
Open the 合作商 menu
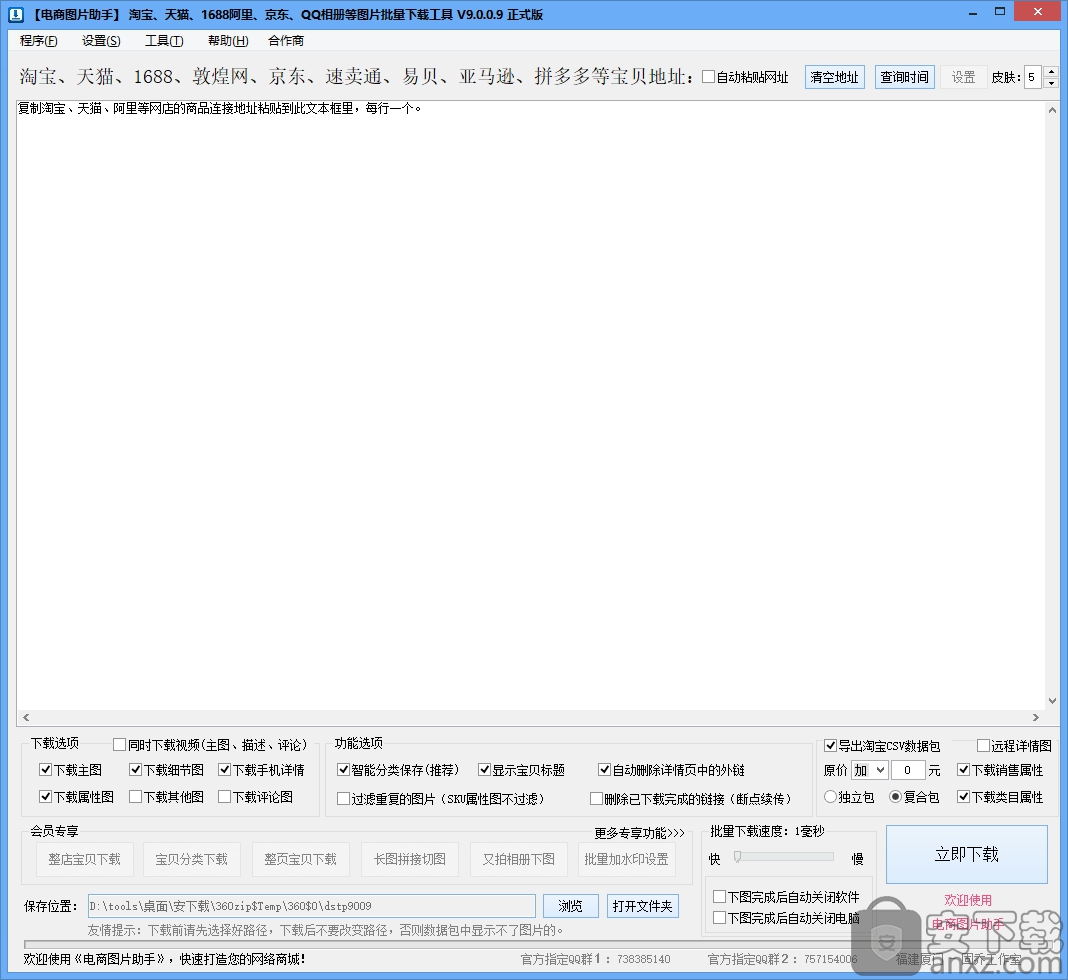click(x=286, y=41)
